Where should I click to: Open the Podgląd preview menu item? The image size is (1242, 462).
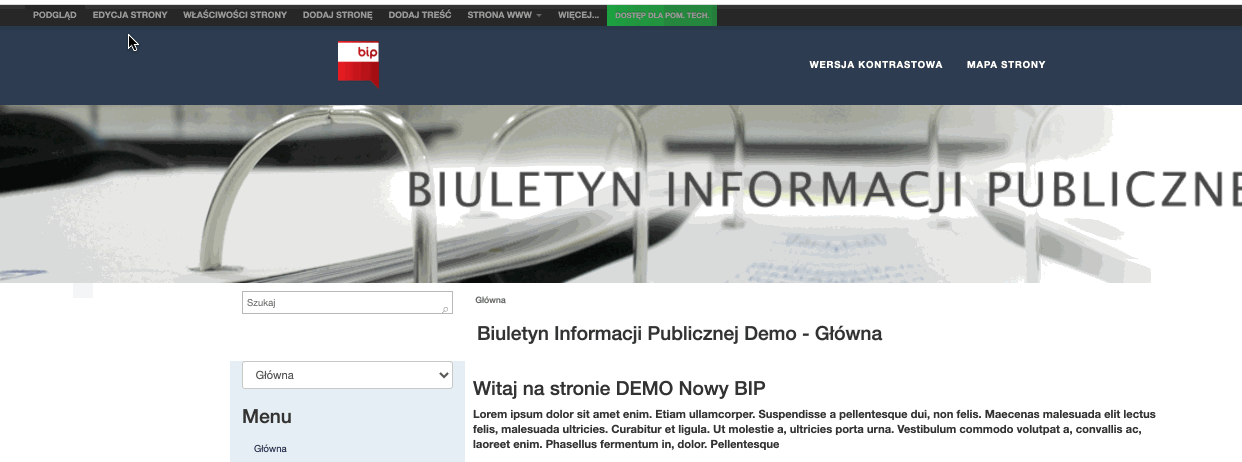54,16
